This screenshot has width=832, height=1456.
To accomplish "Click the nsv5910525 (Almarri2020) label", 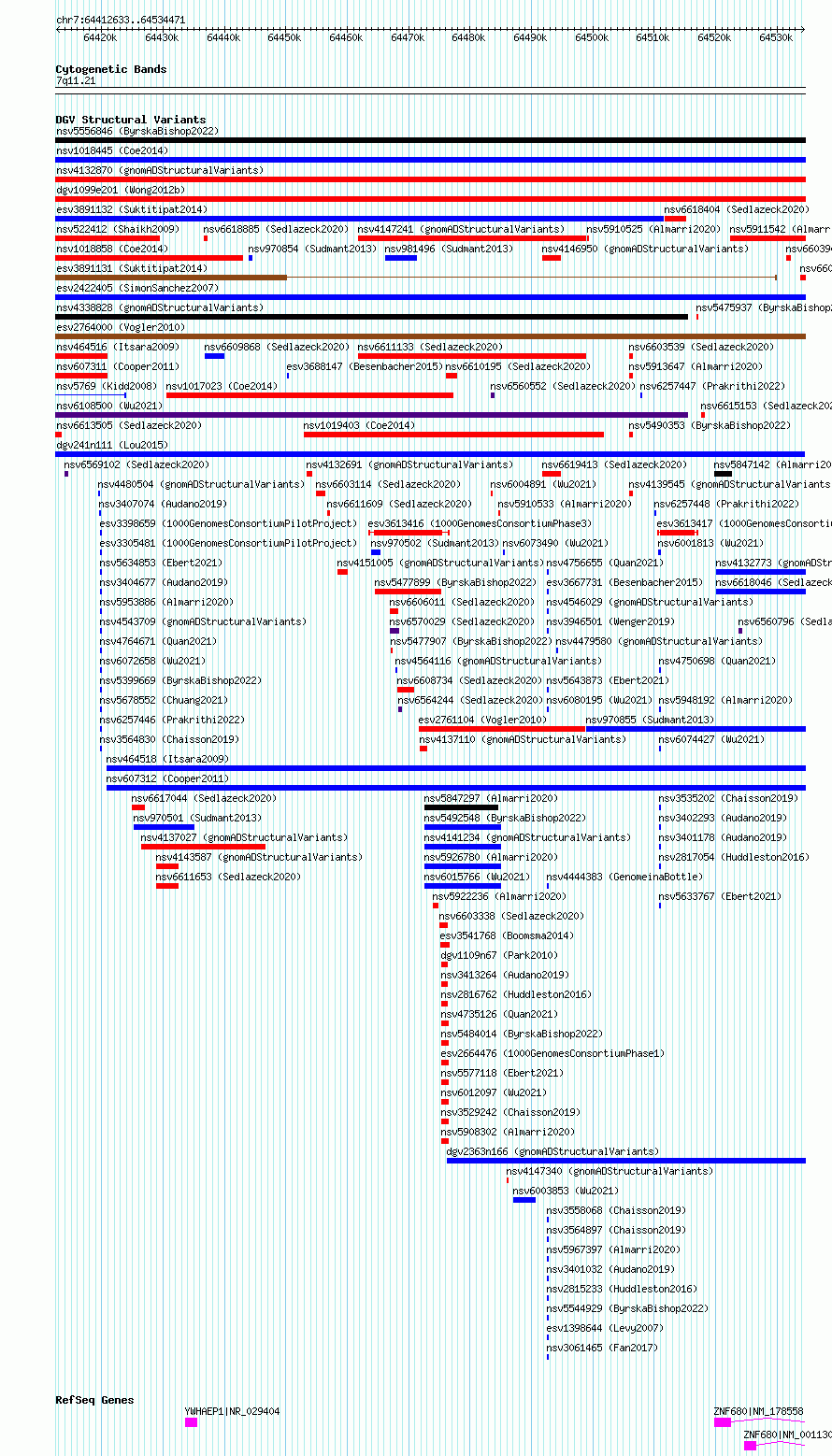I will point(653,229).
